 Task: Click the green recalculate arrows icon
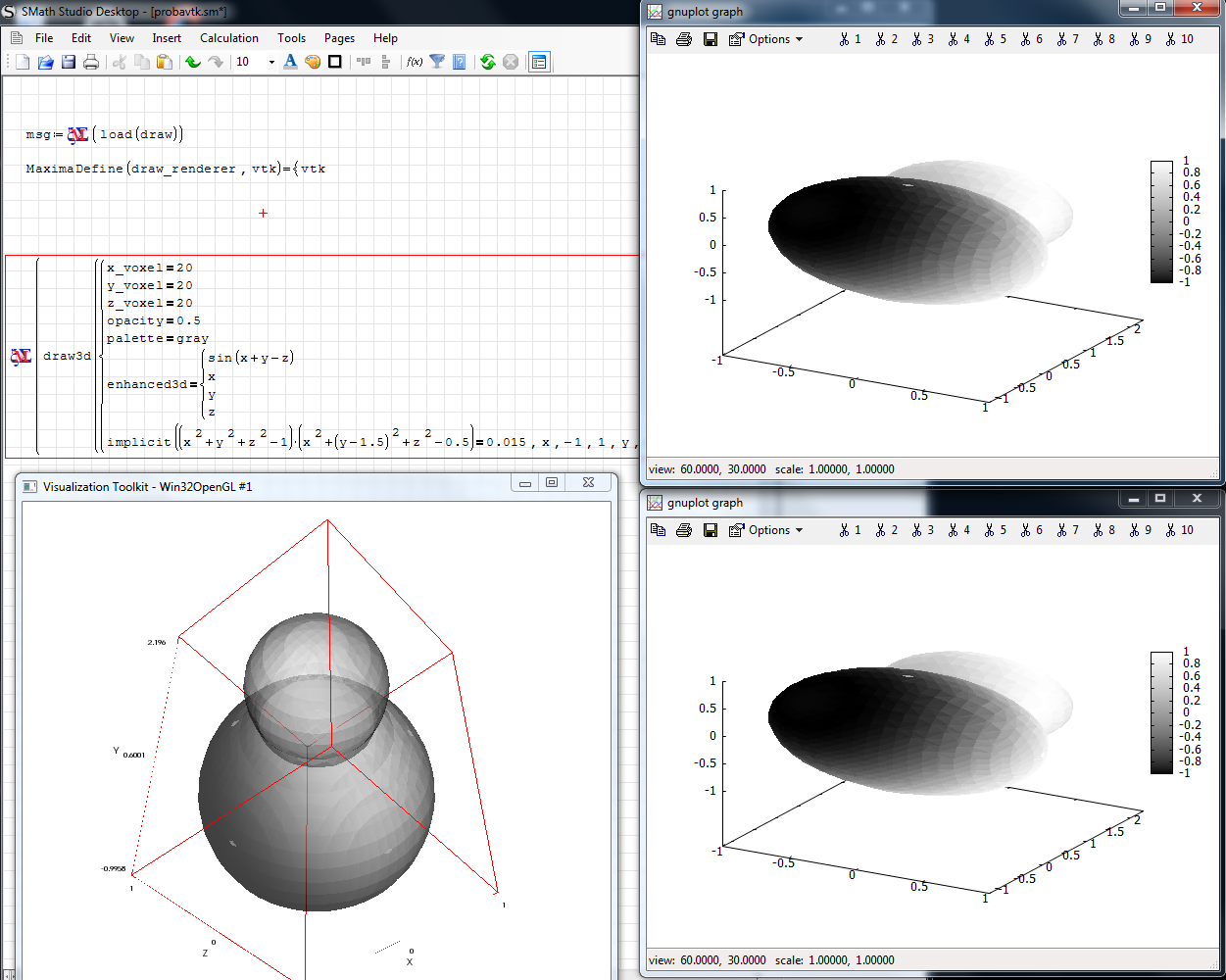point(487,62)
